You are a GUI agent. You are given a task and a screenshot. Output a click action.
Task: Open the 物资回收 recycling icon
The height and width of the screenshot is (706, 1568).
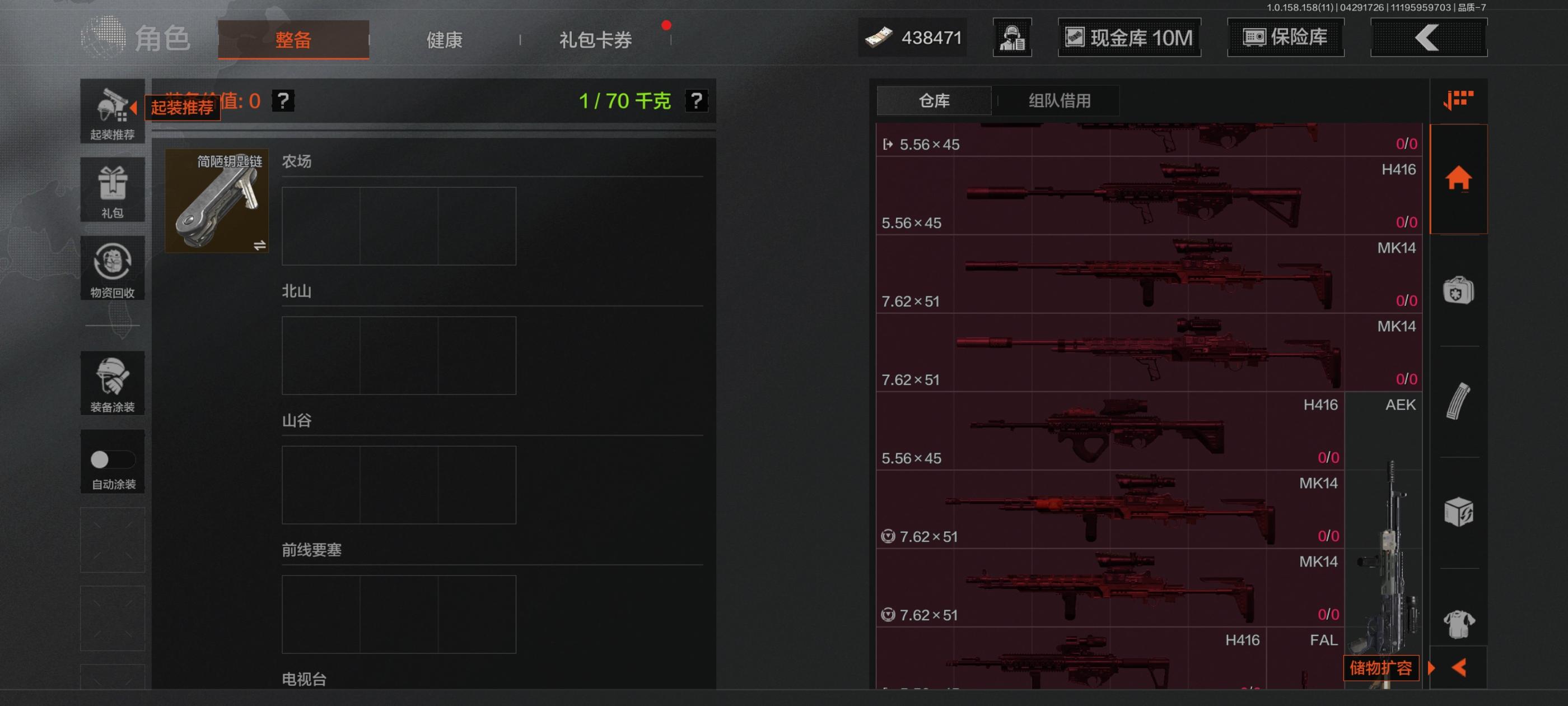(113, 268)
